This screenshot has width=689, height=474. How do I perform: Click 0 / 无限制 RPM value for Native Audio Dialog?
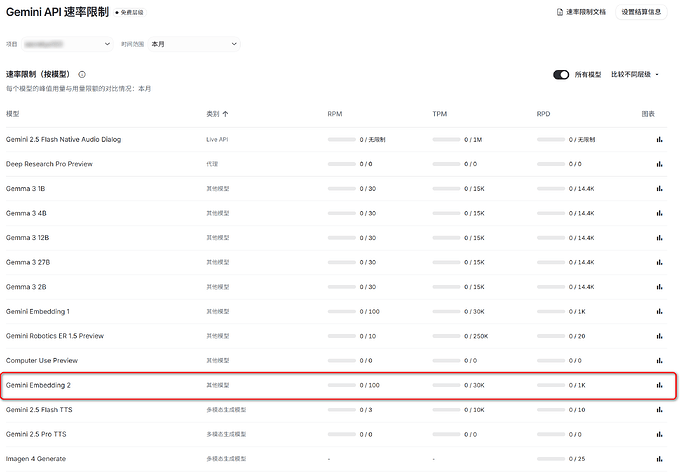(x=372, y=140)
